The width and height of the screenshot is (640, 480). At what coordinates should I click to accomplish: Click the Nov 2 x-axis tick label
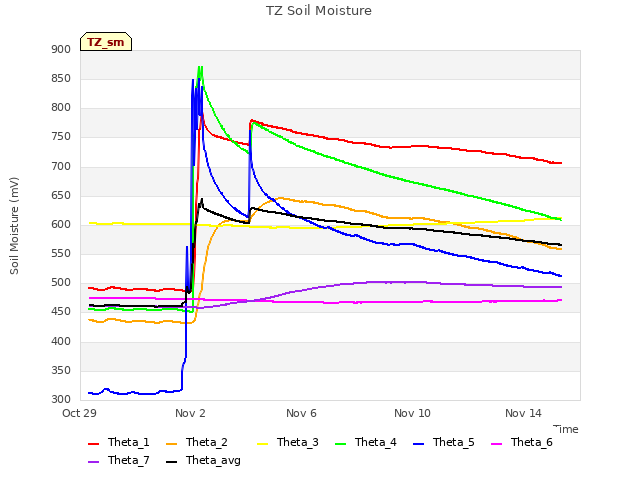tap(190, 413)
